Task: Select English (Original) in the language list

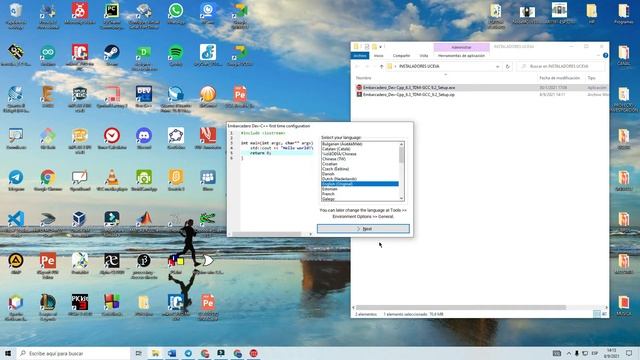Action: click(x=360, y=184)
